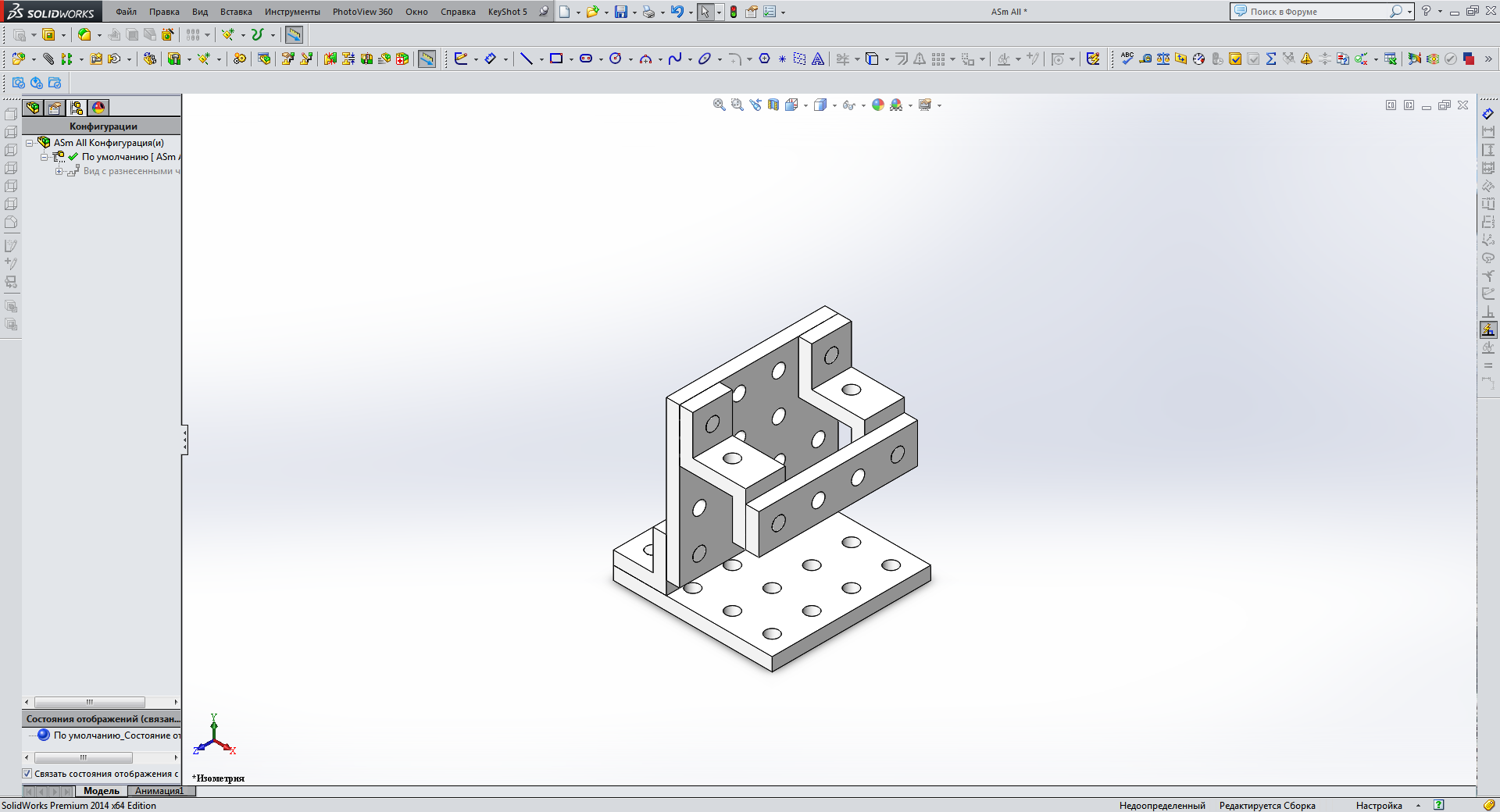Screen dimensions: 1500x812
Task: Expand the exploded view tree node
Action: pos(59,171)
